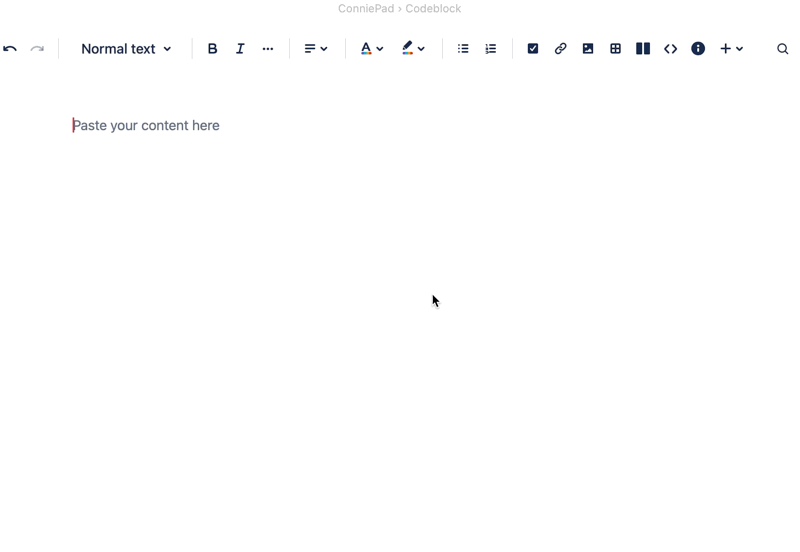Image resolution: width=800 pixels, height=552 pixels.
Task: Insert a numbered list
Action: pyautogui.click(x=491, y=49)
